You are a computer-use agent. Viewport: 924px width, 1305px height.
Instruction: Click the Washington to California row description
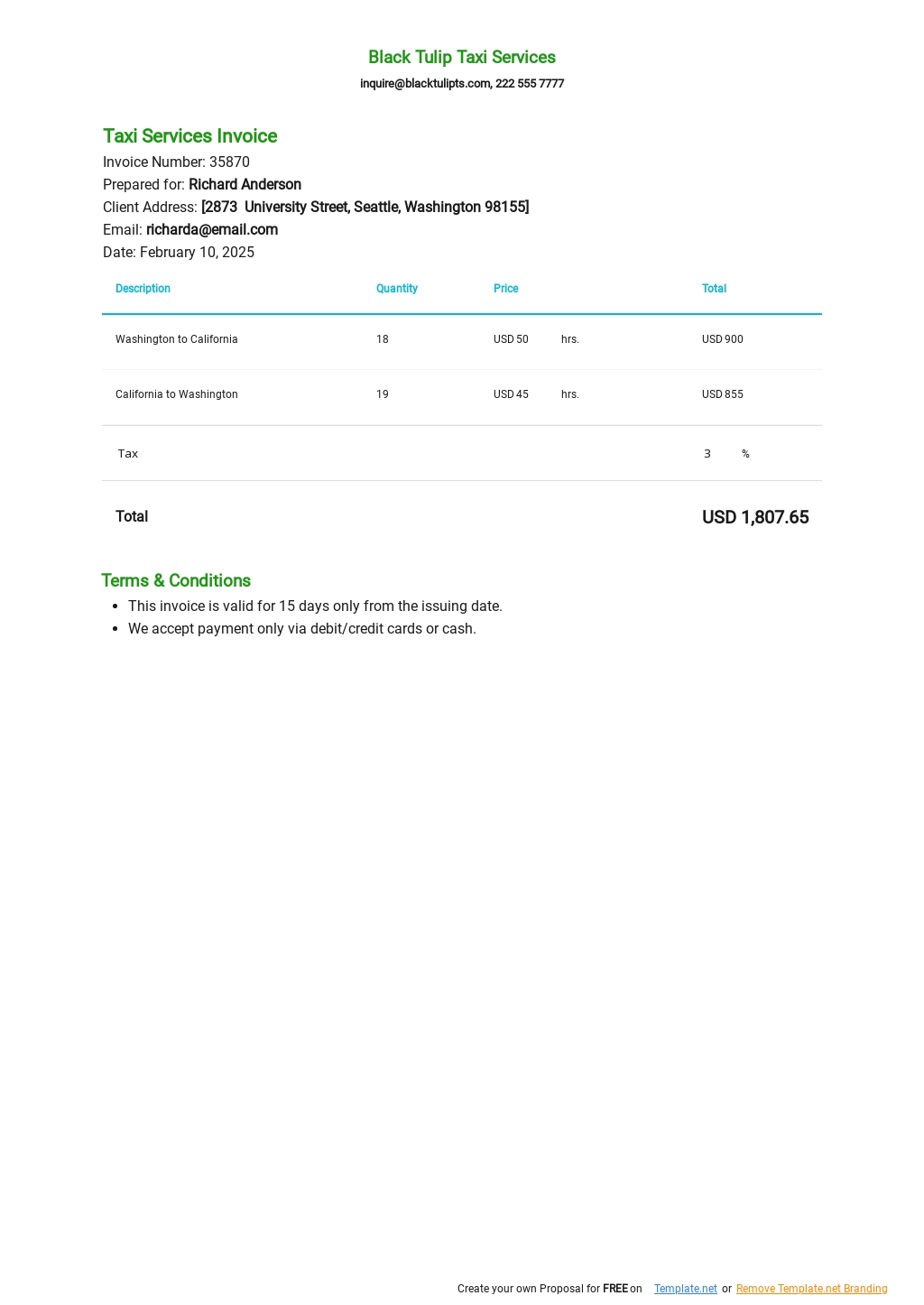[177, 339]
